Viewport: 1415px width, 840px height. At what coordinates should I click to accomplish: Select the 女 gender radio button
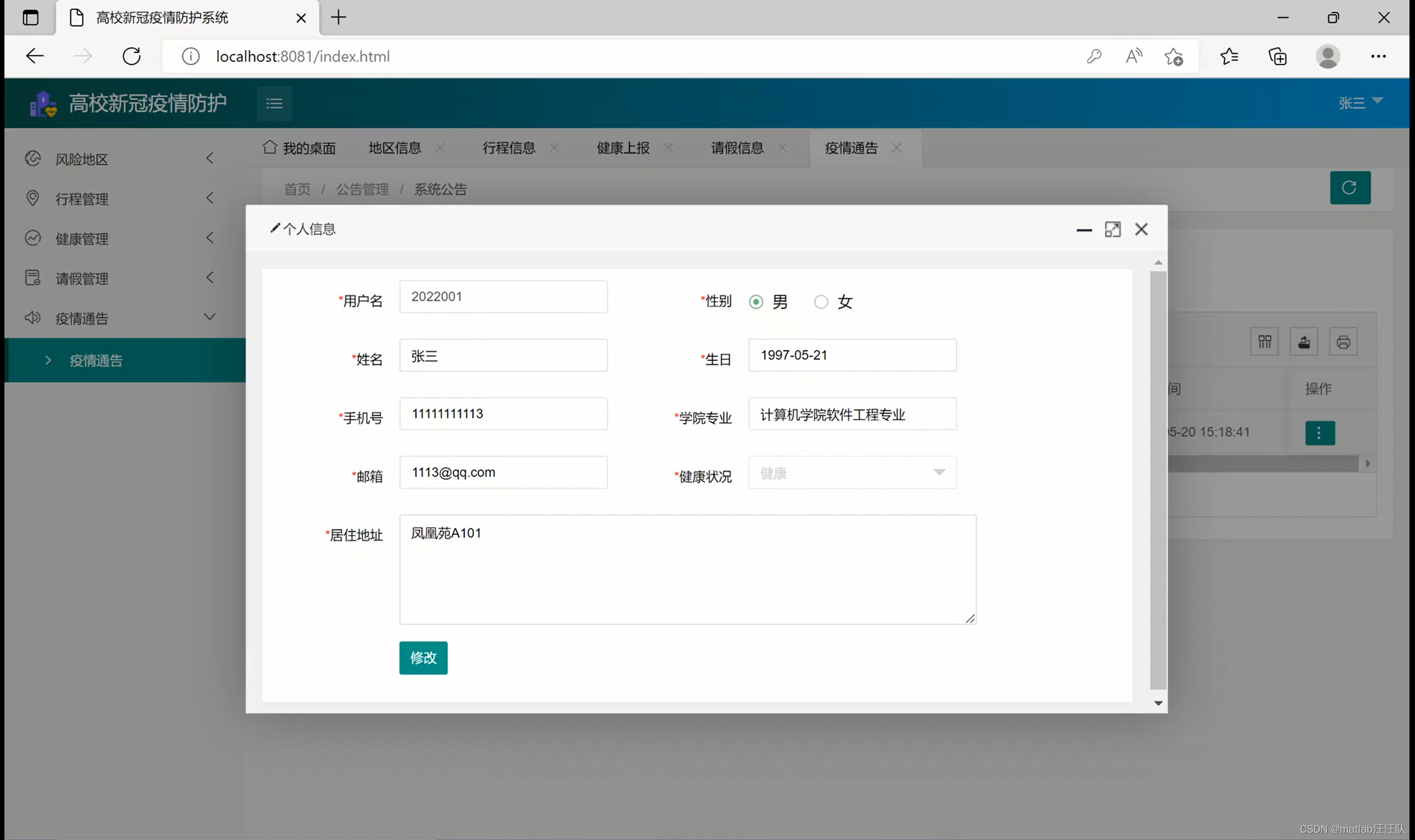821,302
